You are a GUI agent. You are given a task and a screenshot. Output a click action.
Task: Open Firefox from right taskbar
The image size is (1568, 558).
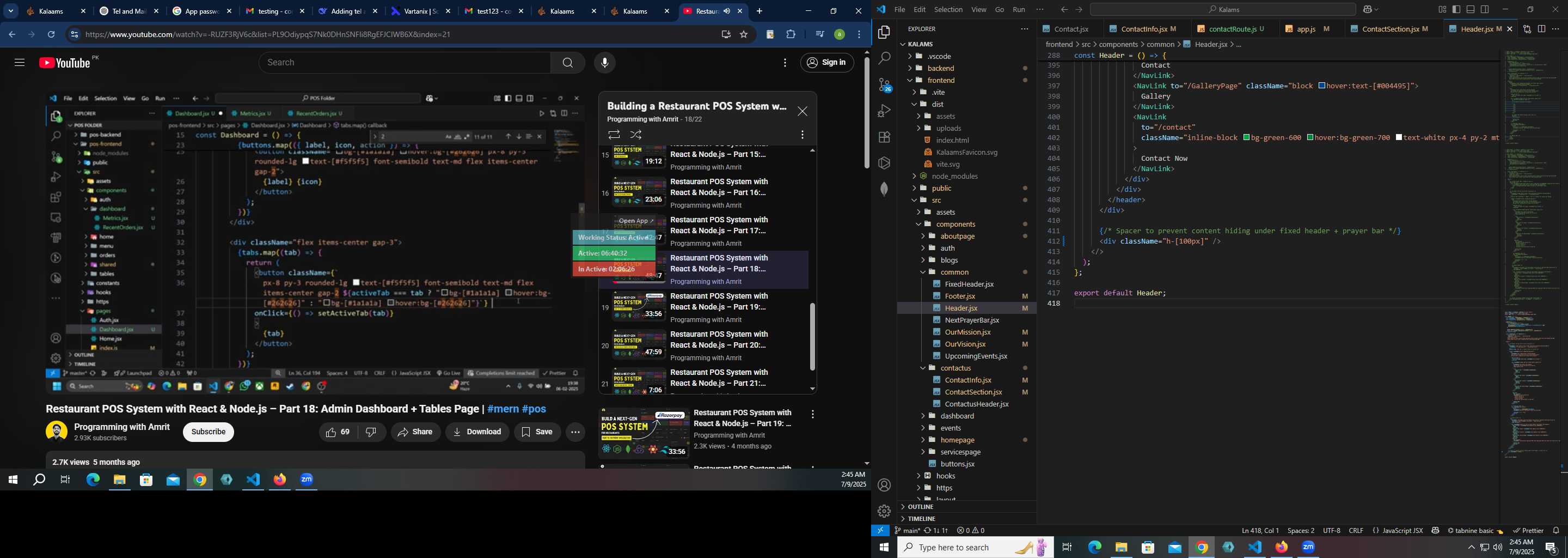pos(1281,547)
